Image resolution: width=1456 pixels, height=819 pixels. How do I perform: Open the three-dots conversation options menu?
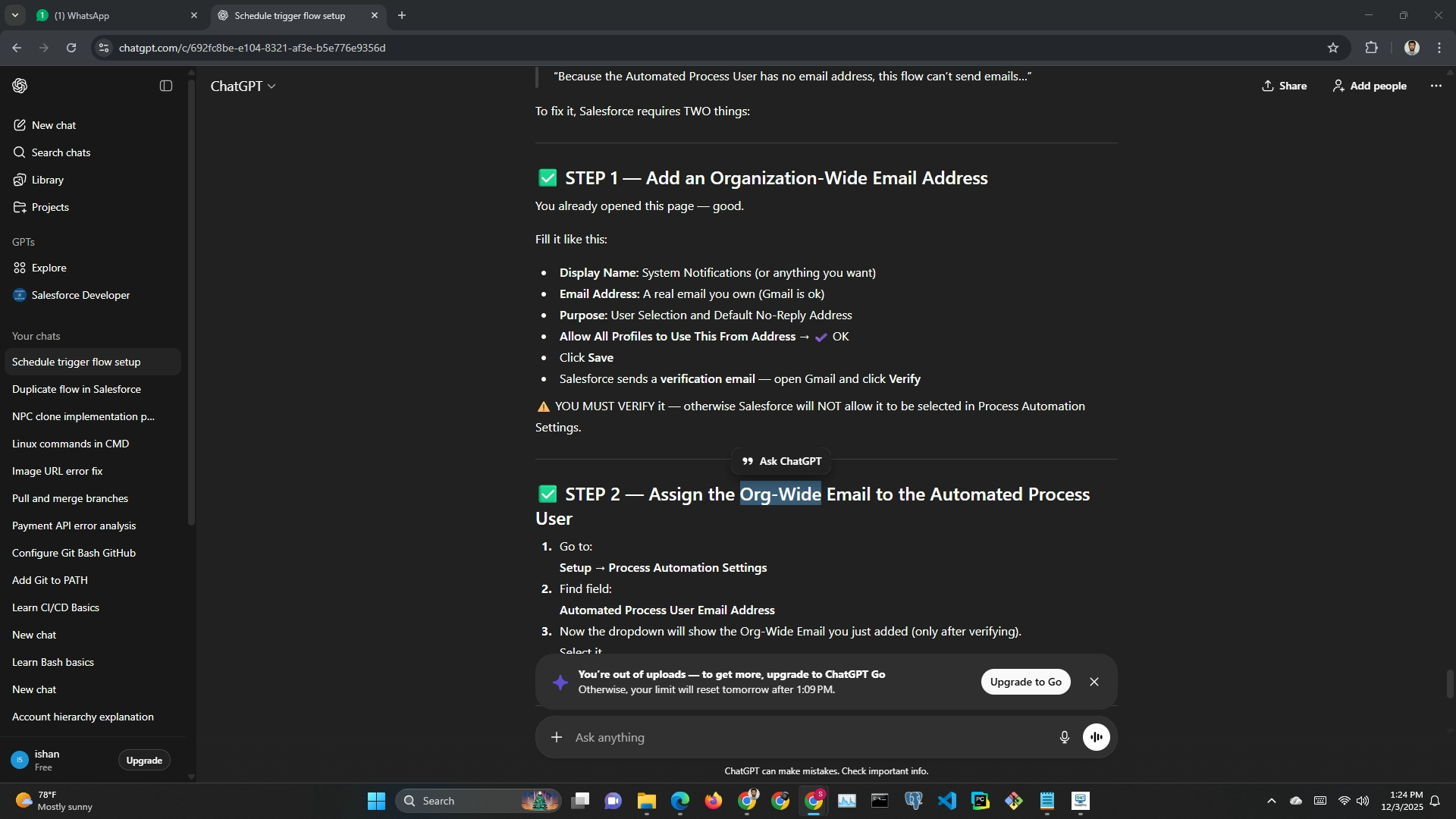pyautogui.click(x=1436, y=86)
